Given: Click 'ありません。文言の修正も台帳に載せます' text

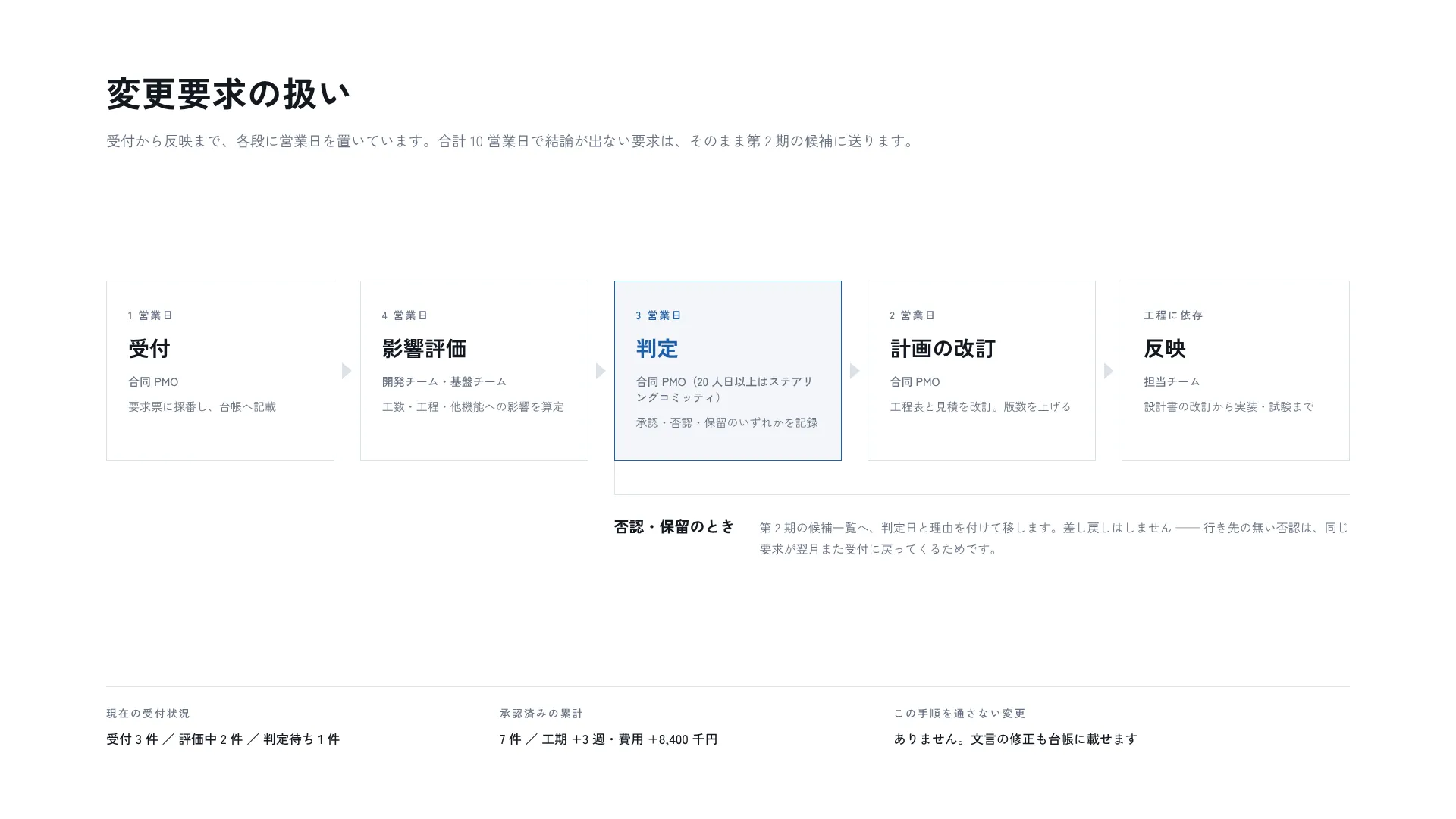Looking at the screenshot, I should [x=1016, y=739].
